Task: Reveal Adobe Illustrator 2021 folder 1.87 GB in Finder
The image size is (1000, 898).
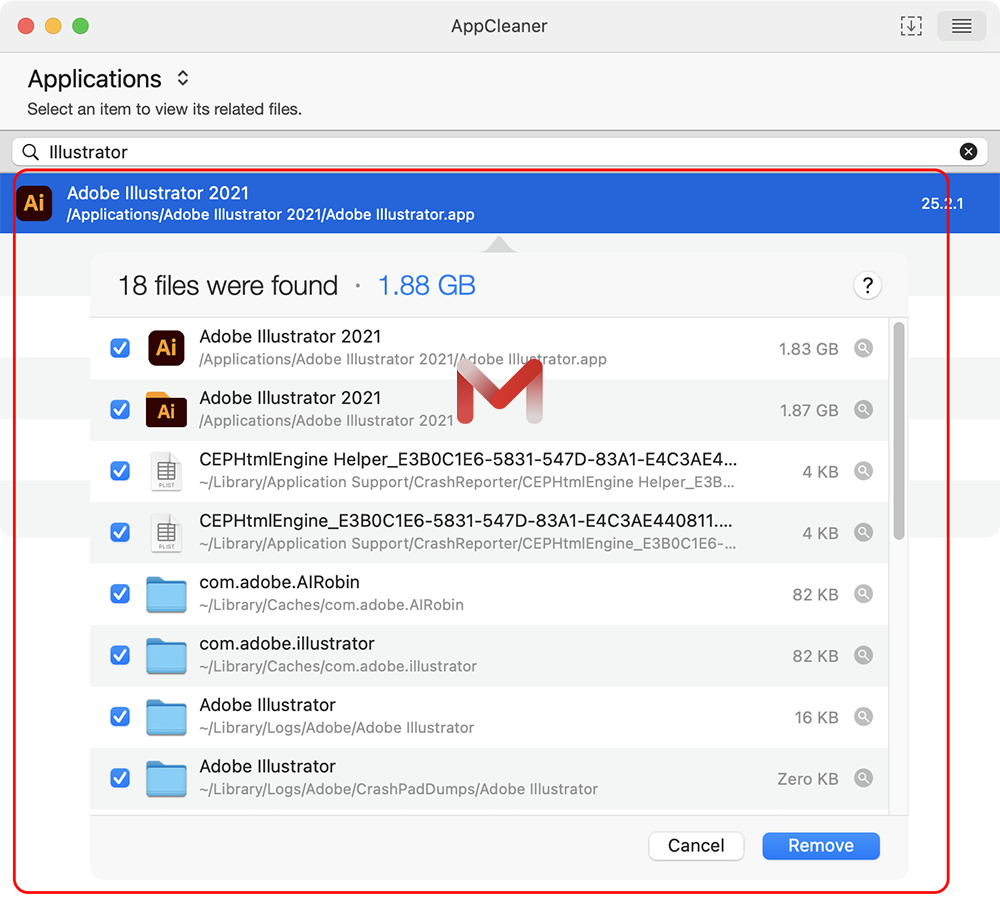Action: click(863, 409)
